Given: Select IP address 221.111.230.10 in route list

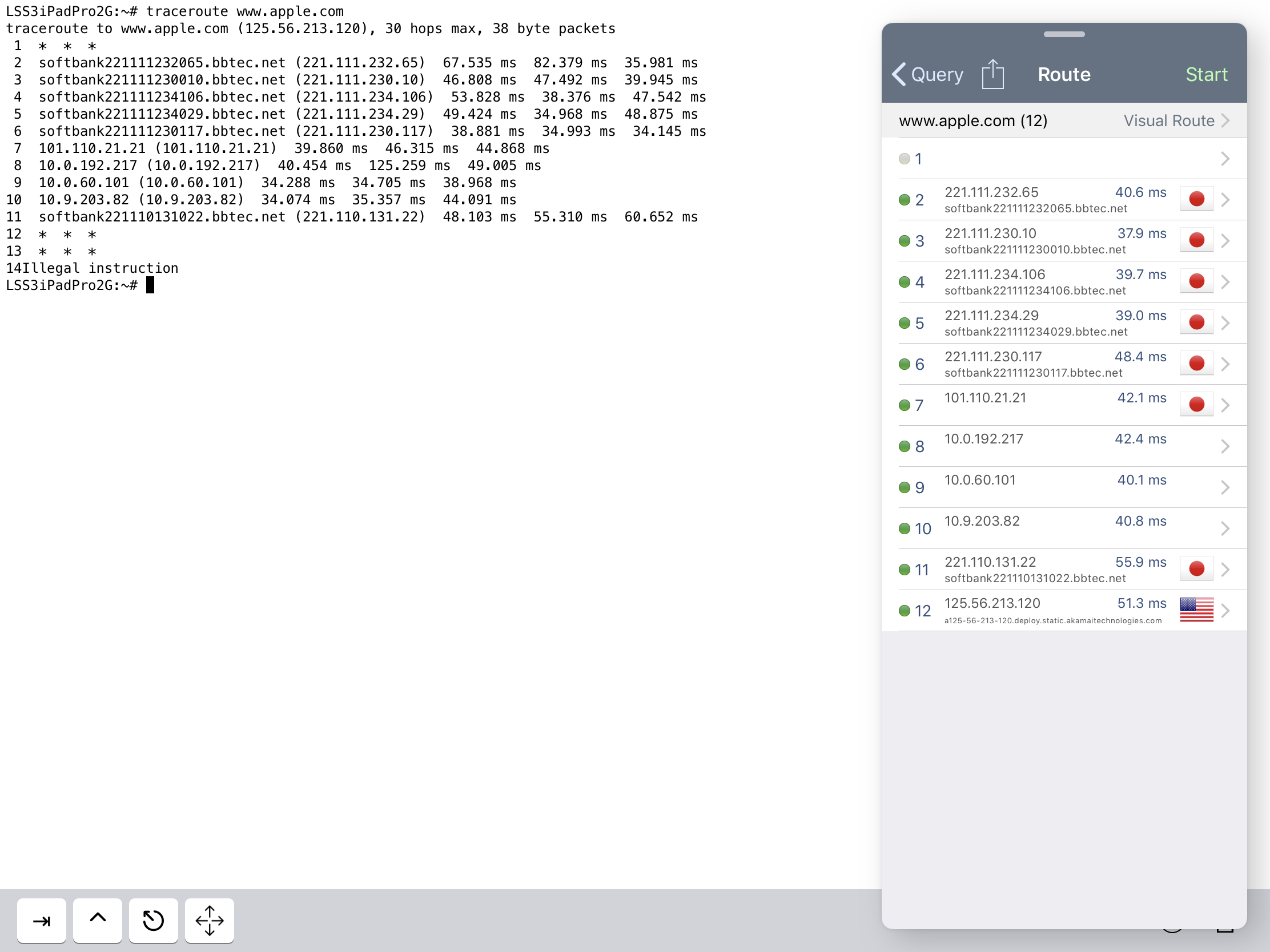Looking at the screenshot, I should [x=990, y=233].
